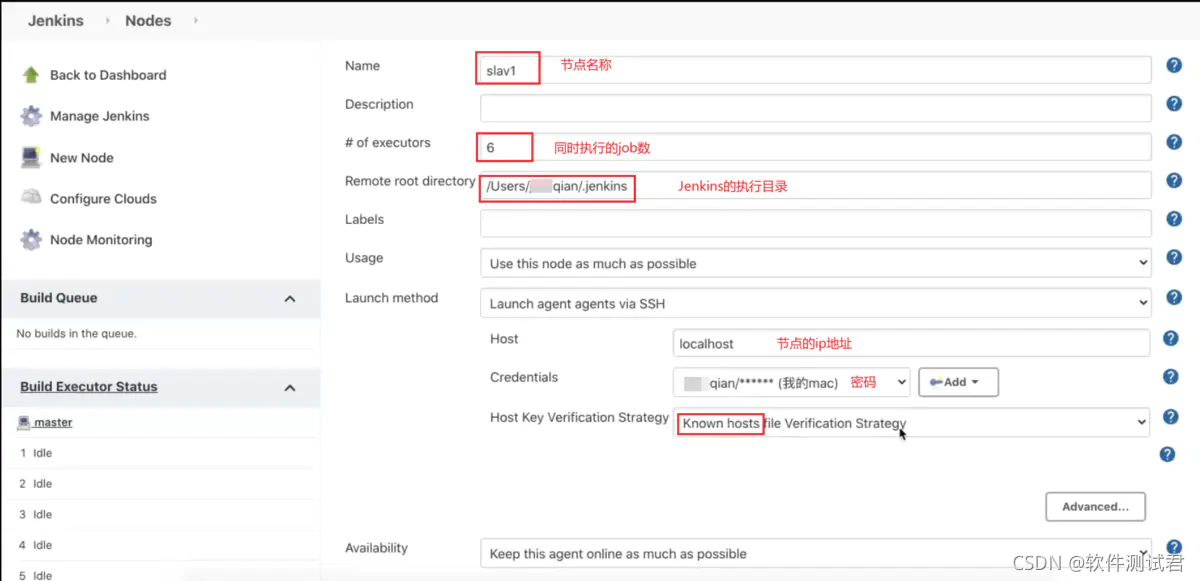Click the Host field containing localhost
This screenshot has height=581, width=1200.
(912, 343)
